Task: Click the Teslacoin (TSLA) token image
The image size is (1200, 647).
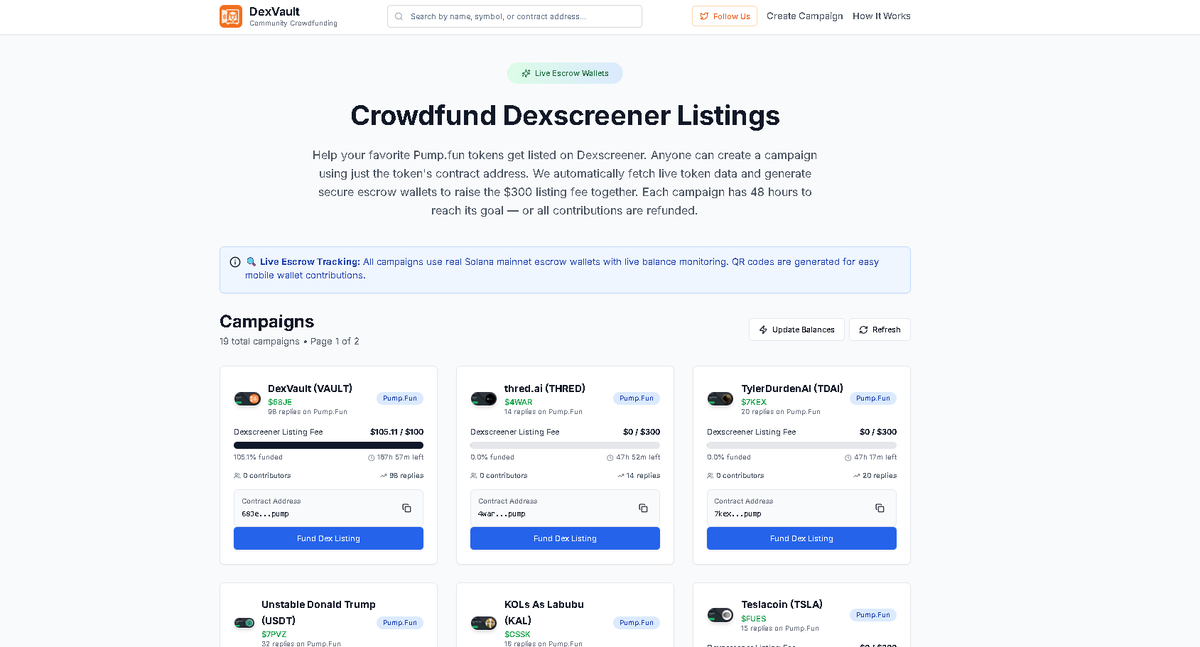Action: pyautogui.click(x=720, y=615)
